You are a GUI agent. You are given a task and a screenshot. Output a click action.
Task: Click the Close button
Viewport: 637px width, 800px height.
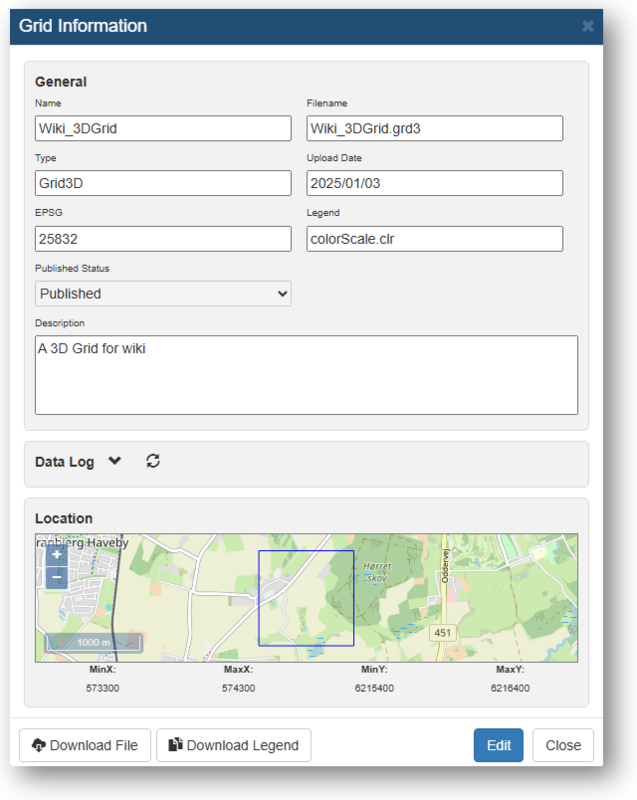coord(563,745)
